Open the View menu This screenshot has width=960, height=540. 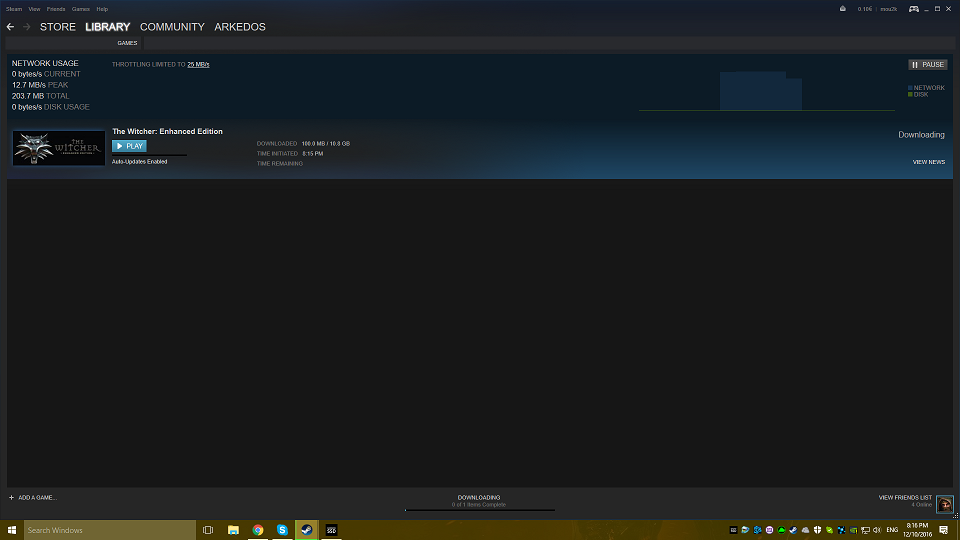pyautogui.click(x=34, y=9)
